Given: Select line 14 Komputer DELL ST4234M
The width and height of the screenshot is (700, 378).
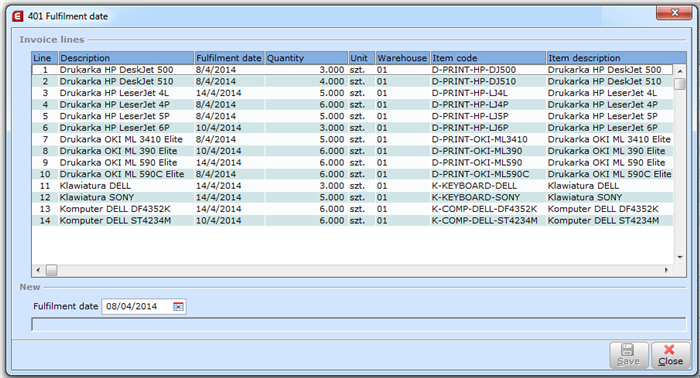Looking at the screenshot, I should tap(352, 220).
